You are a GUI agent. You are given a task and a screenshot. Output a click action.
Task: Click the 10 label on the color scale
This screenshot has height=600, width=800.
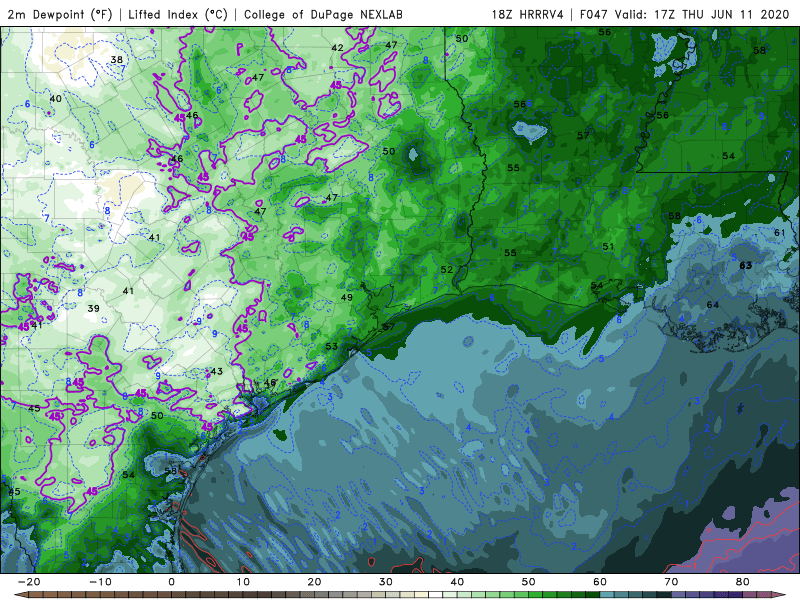(243, 582)
